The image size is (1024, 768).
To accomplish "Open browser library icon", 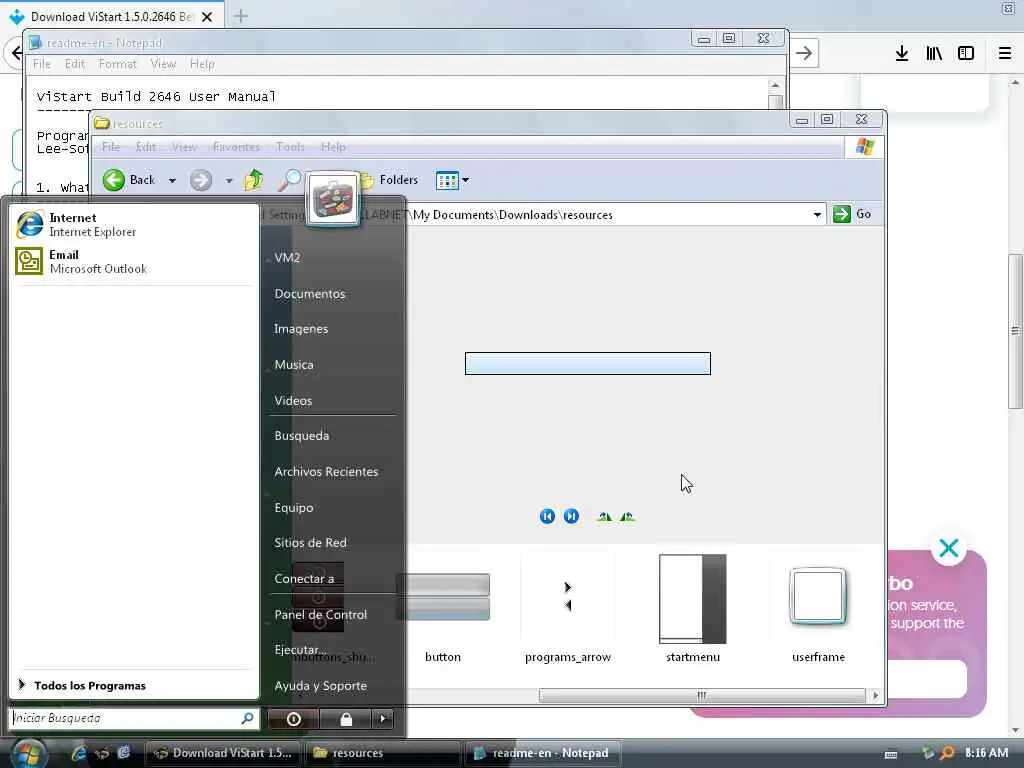I will coord(934,54).
